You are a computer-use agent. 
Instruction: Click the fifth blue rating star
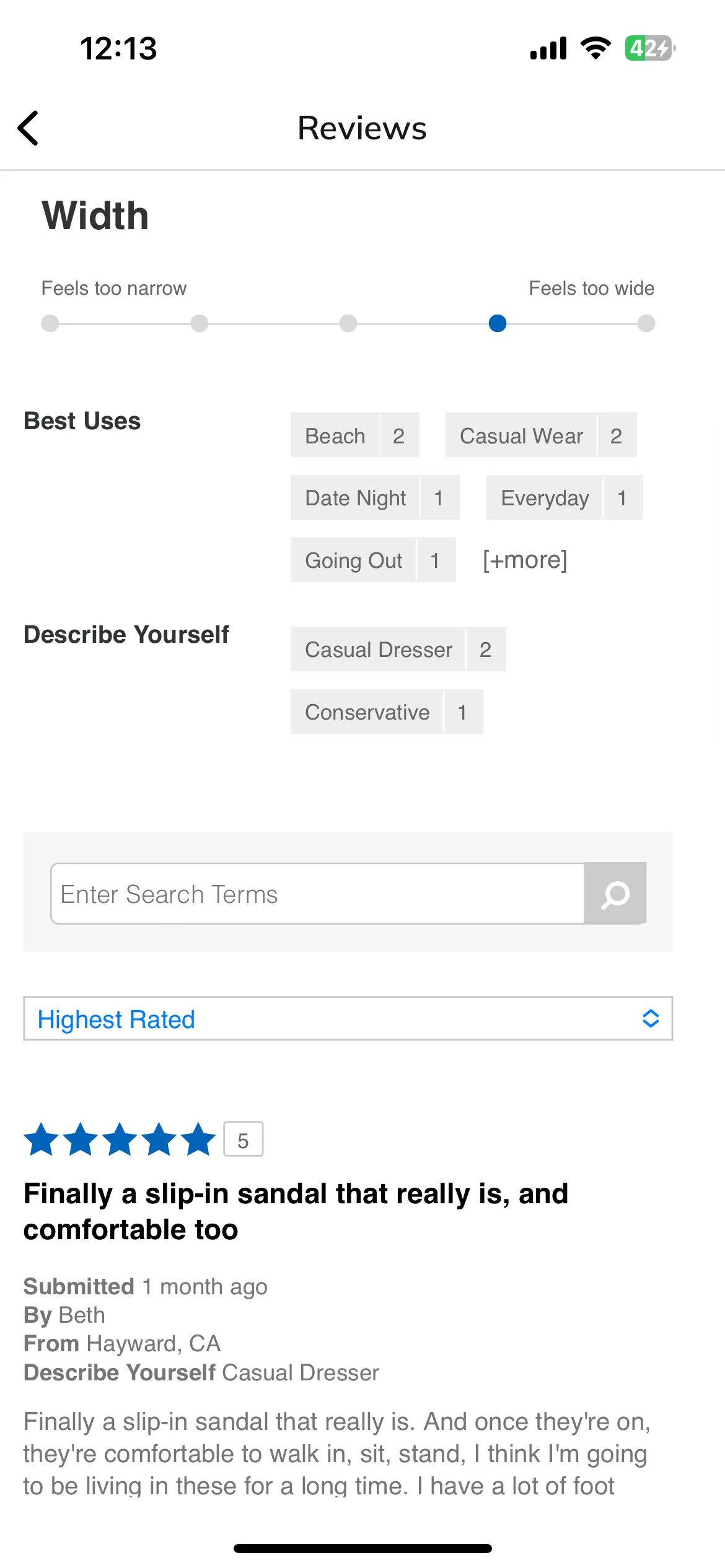(198, 1139)
